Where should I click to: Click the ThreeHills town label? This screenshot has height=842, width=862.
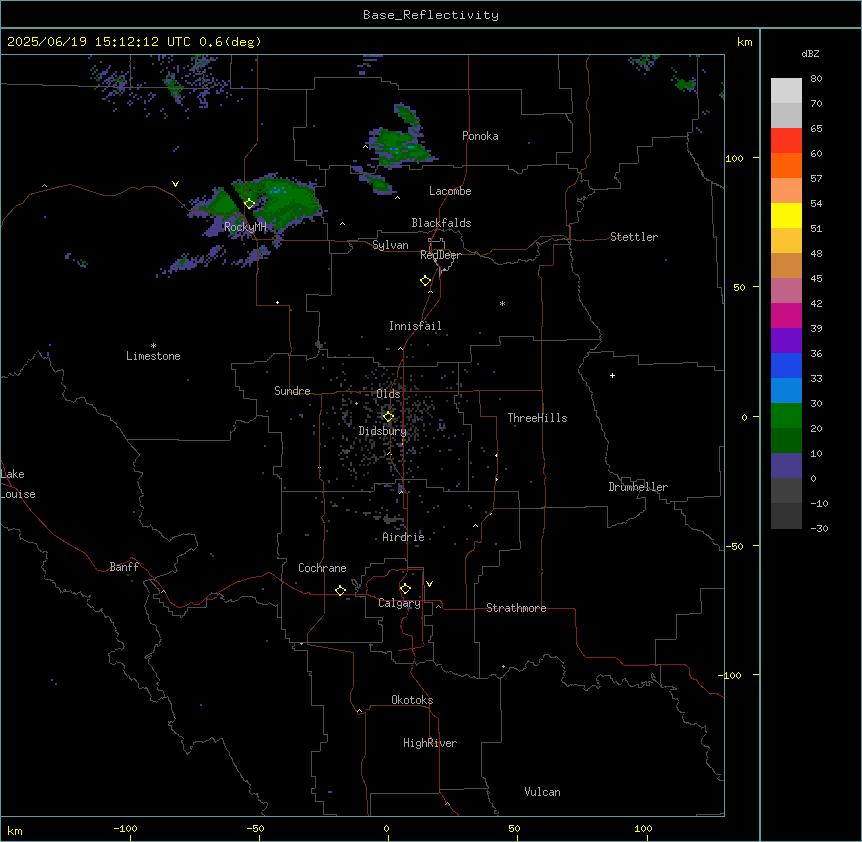537,418
